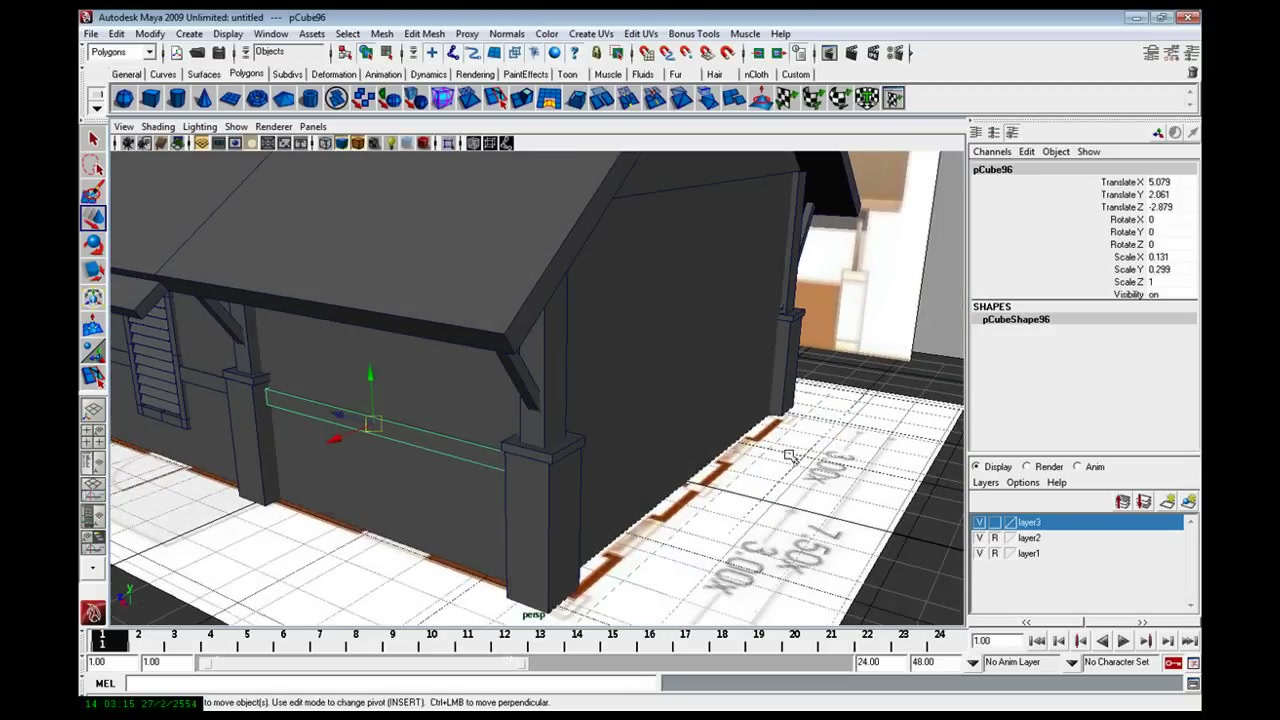Expand the toolbox layout arrow below layouts
This screenshot has height=720, width=1280.
pyautogui.click(x=93, y=568)
